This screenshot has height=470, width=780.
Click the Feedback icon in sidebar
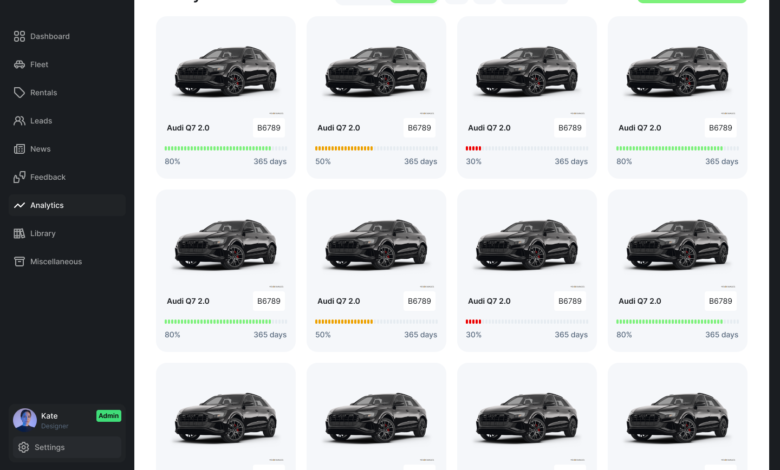[20, 177]
